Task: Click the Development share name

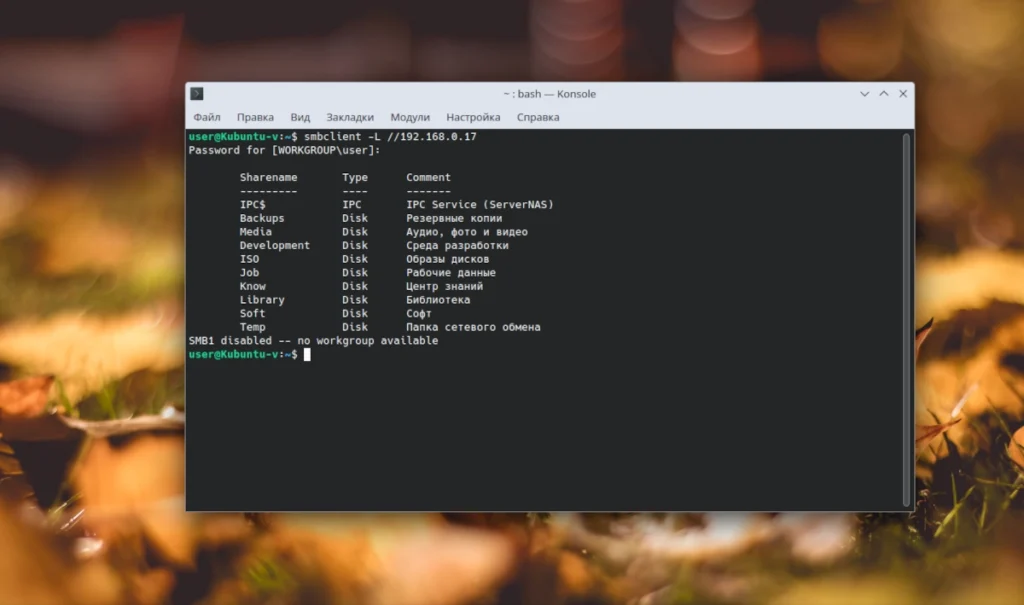Action: [x=275, y=246]
